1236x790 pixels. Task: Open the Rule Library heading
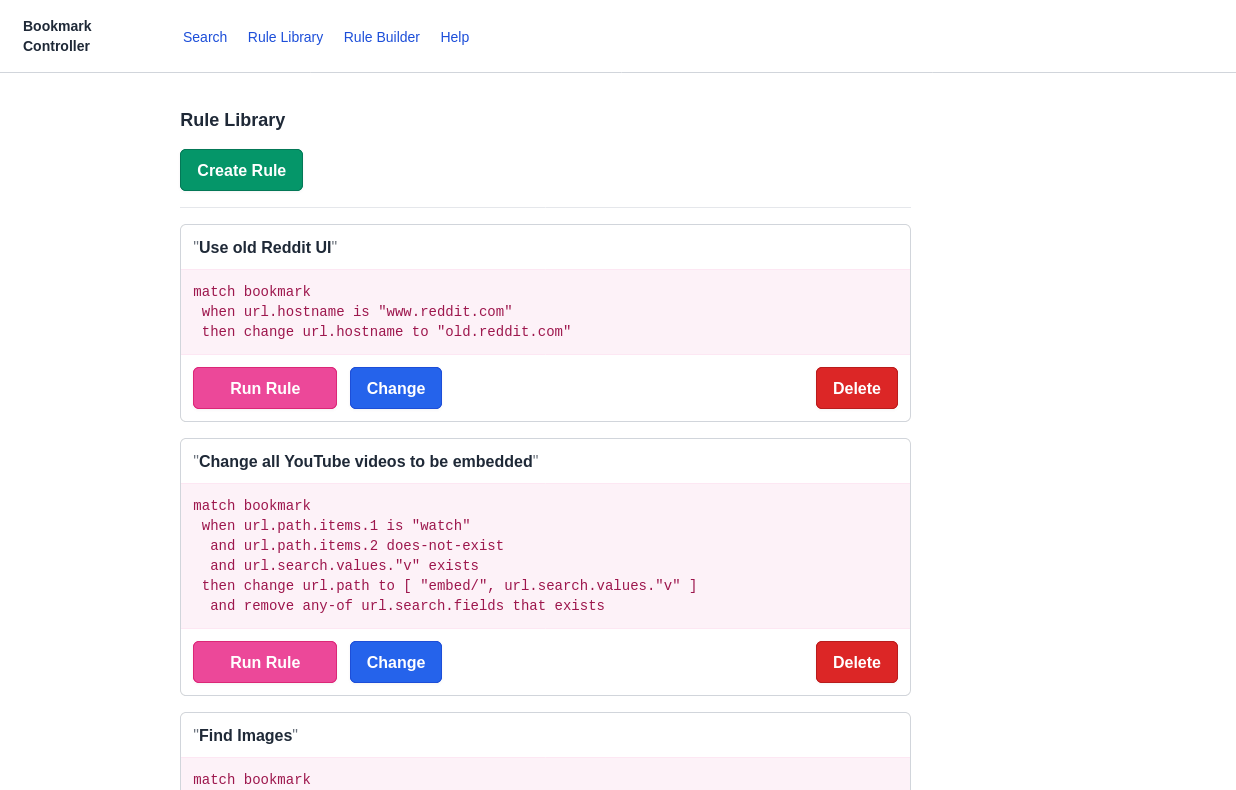pos(232,120)
